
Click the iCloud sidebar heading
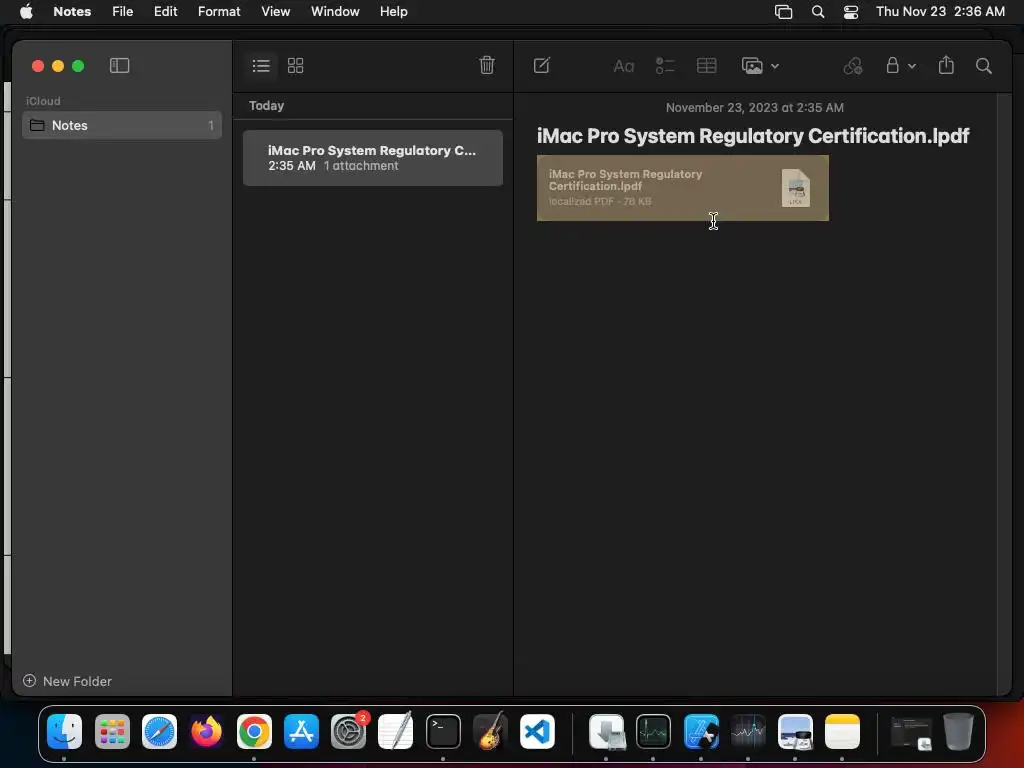43,101
